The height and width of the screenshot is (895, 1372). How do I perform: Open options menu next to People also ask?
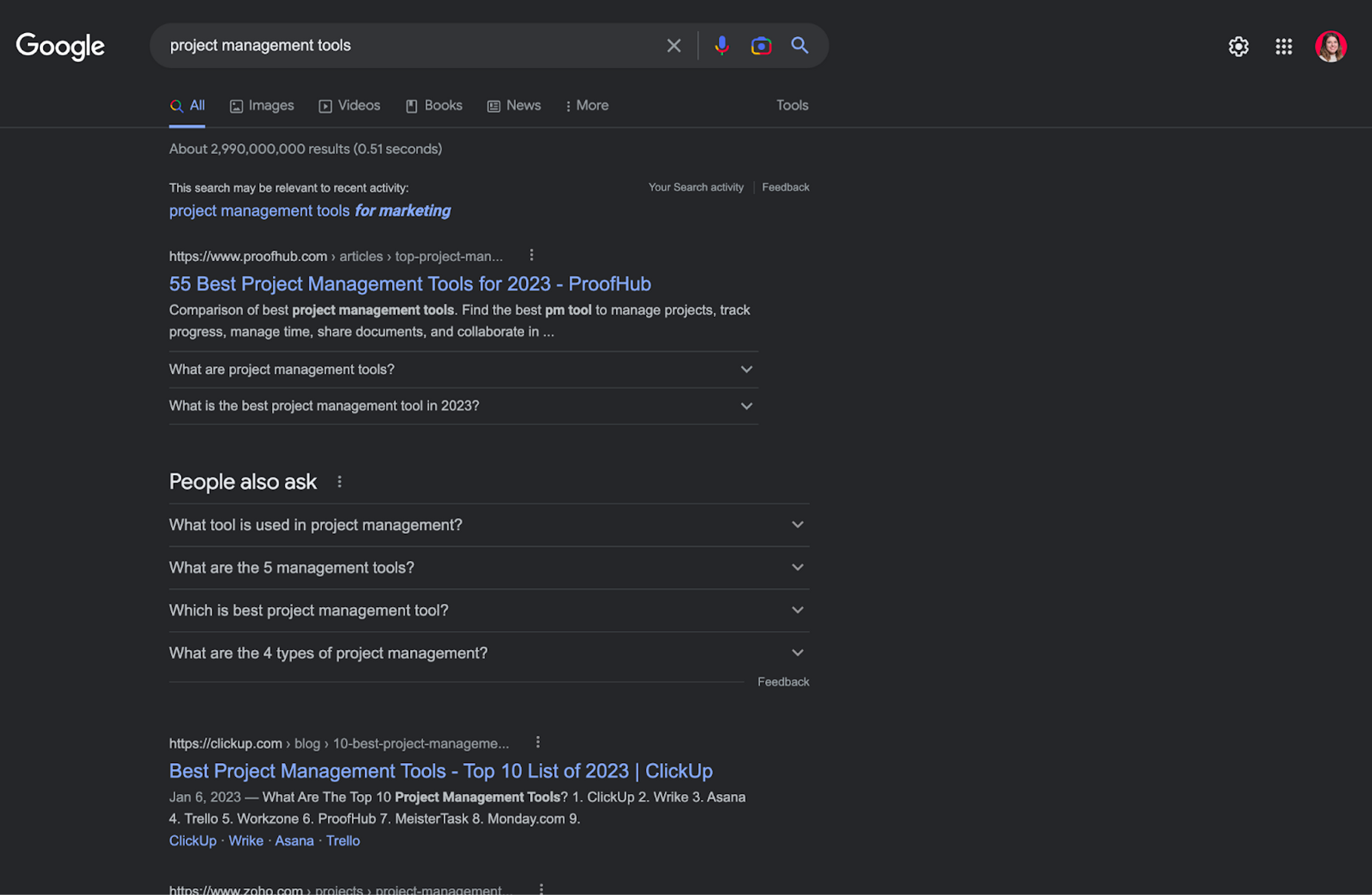[x=340, y=482]
